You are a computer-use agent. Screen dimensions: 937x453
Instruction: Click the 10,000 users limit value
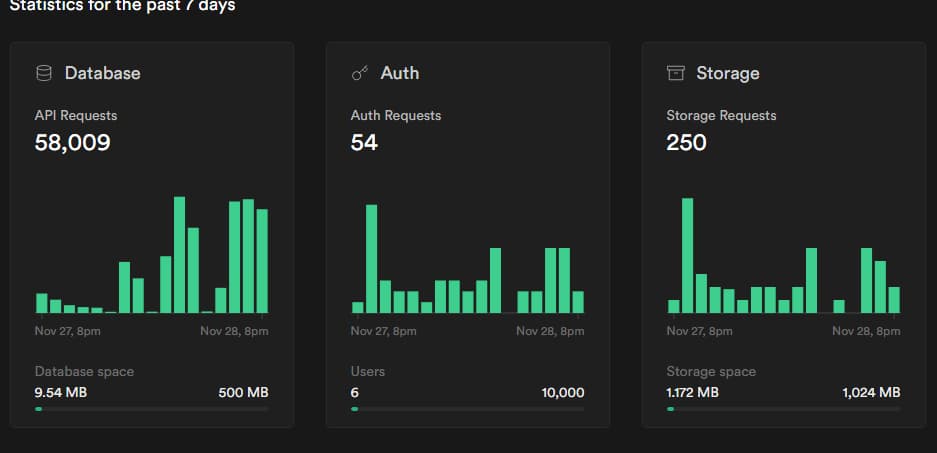tap(563, 392)
